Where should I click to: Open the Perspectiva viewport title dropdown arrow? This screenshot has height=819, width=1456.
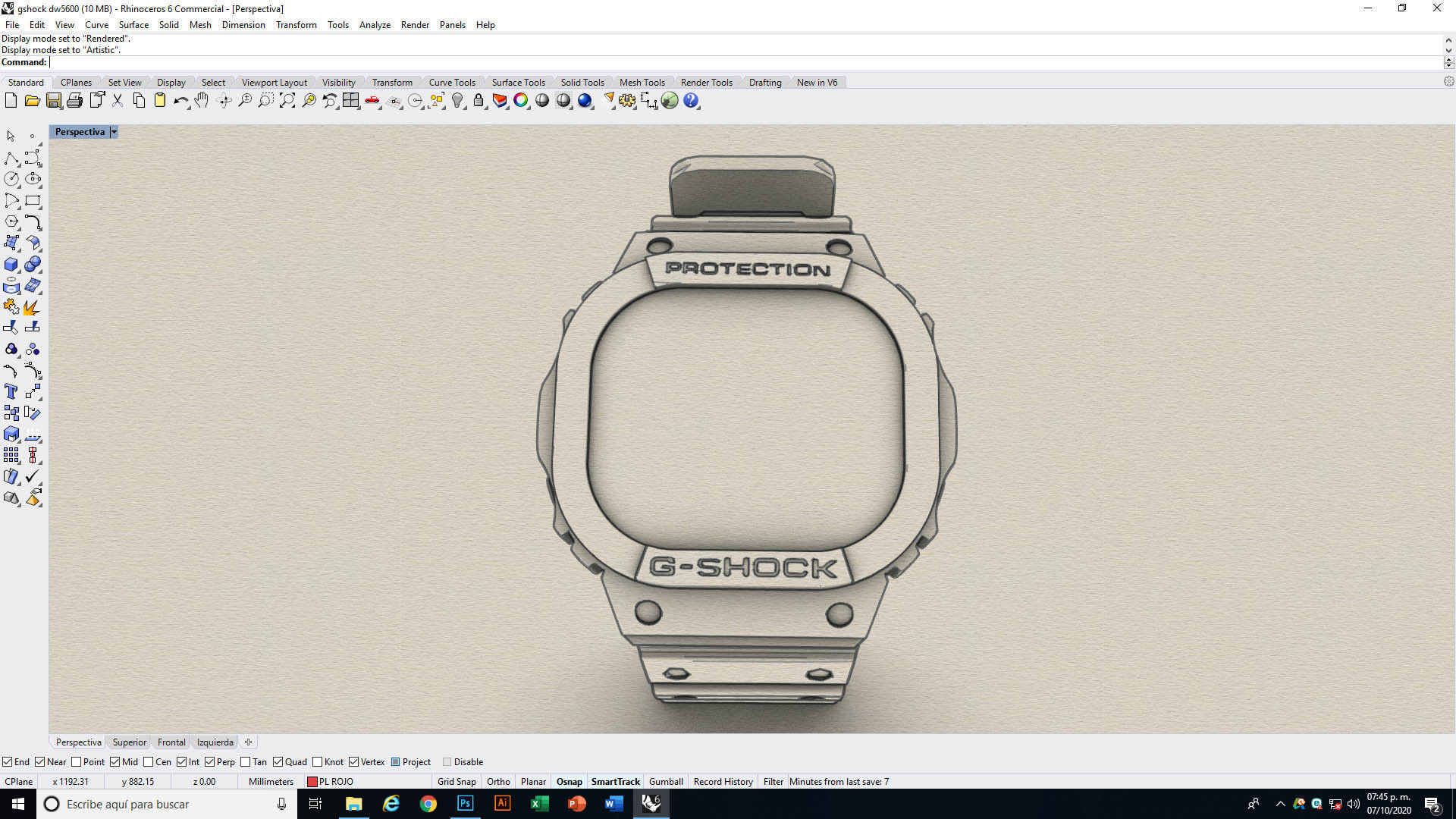114,132
